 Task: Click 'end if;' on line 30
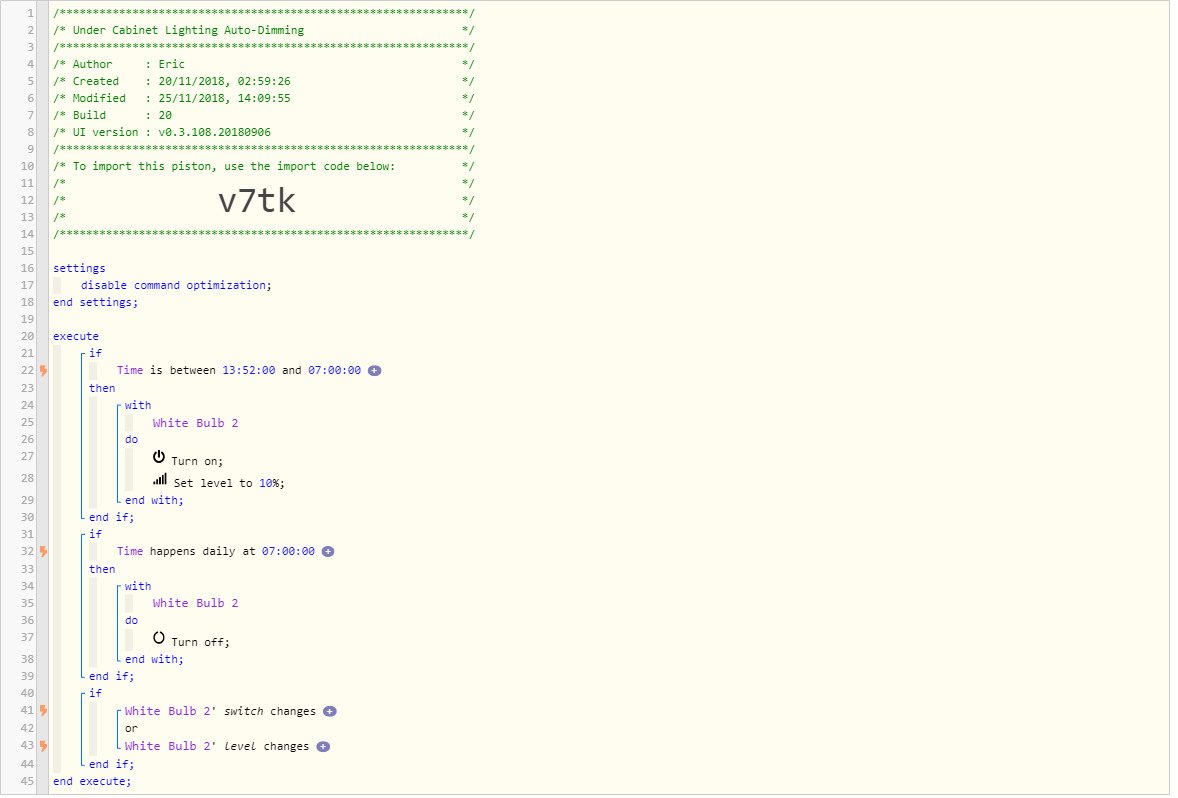111,518
